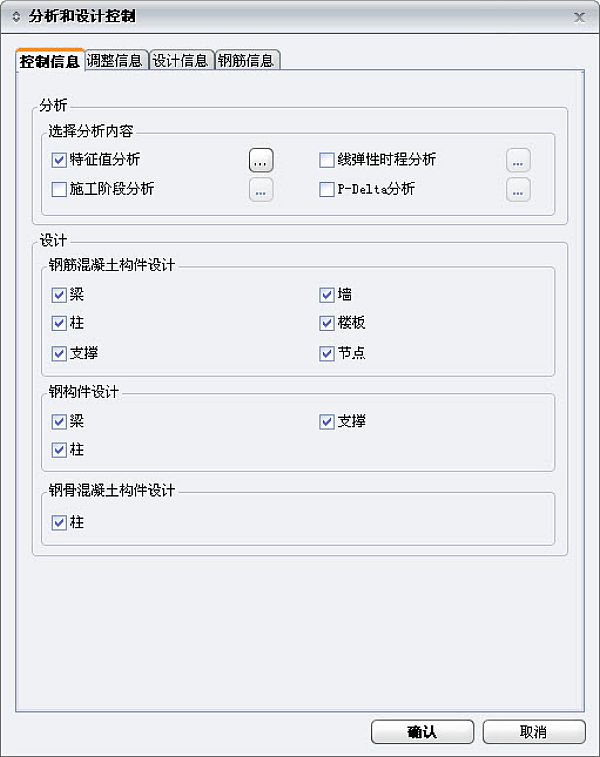Image resolution: width=600 pixels, height=757 pixels.
Task: Switch to the 调整信息 tab
Action: coord(115,61)
